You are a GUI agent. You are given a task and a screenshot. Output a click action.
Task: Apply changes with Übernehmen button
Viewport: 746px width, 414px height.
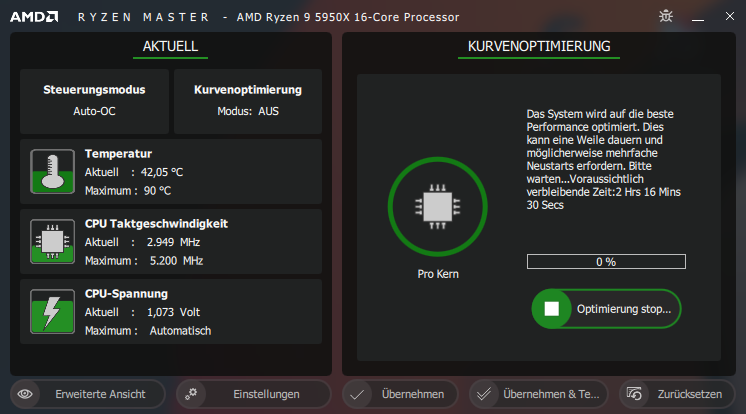click(400, 394)
